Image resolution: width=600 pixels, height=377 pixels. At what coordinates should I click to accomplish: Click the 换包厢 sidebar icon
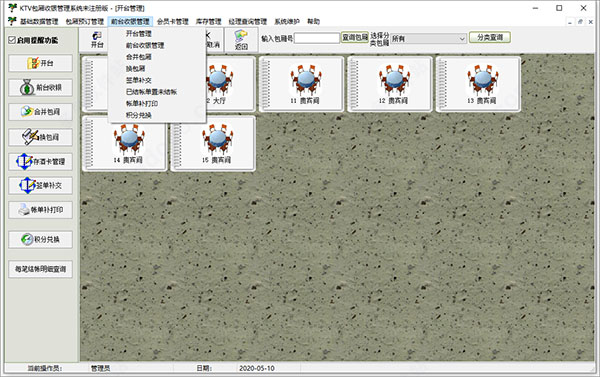(x=30, y=137)
